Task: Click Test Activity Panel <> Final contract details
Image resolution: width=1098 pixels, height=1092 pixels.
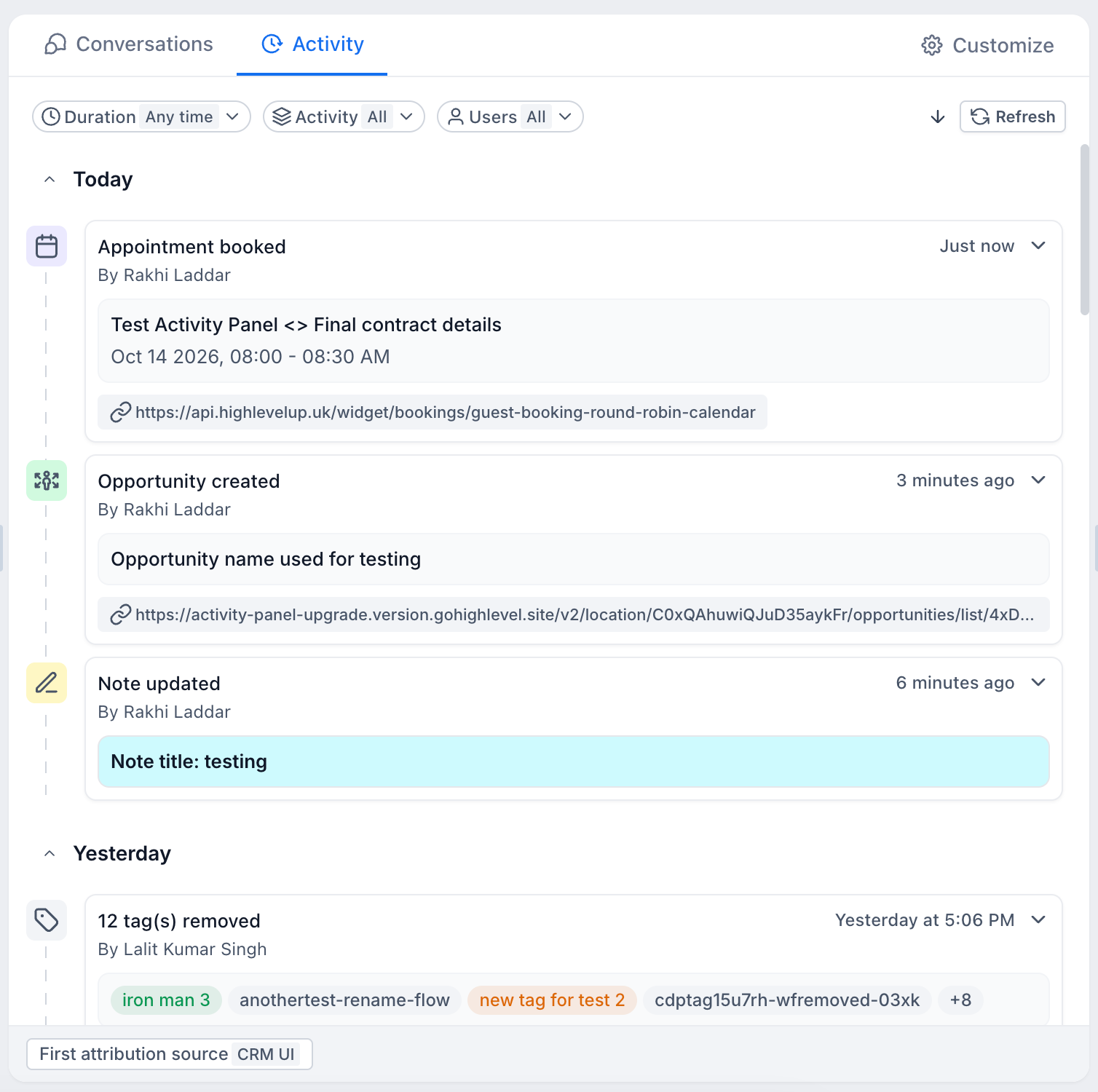Action: click(306, 325)
